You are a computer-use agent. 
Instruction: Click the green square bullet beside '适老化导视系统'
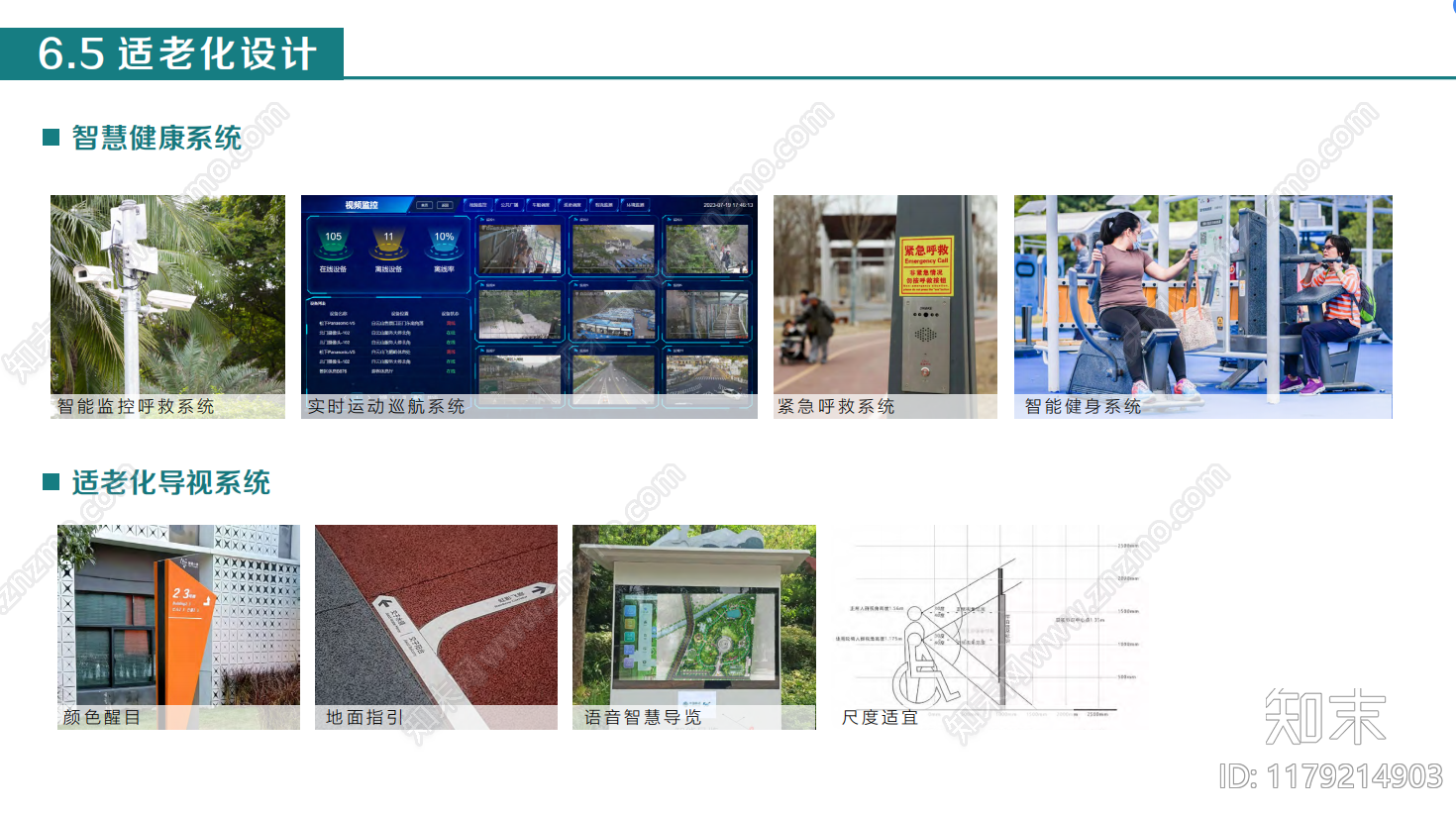[52, 482]
